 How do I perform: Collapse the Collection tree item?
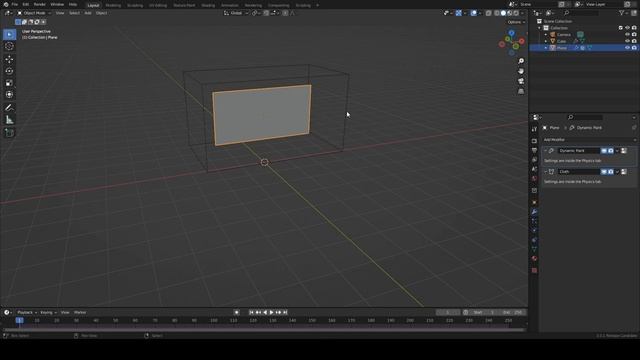(539, 28)
